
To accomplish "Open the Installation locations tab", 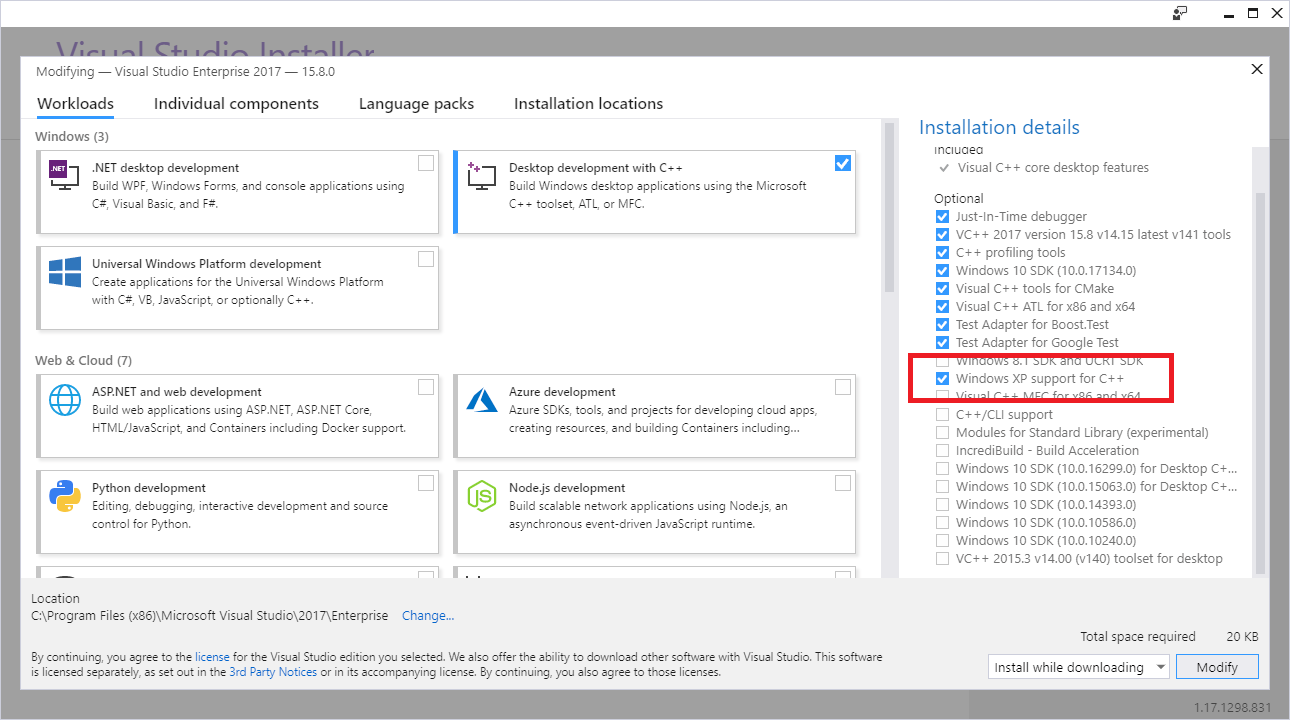I will click(588, 104).
